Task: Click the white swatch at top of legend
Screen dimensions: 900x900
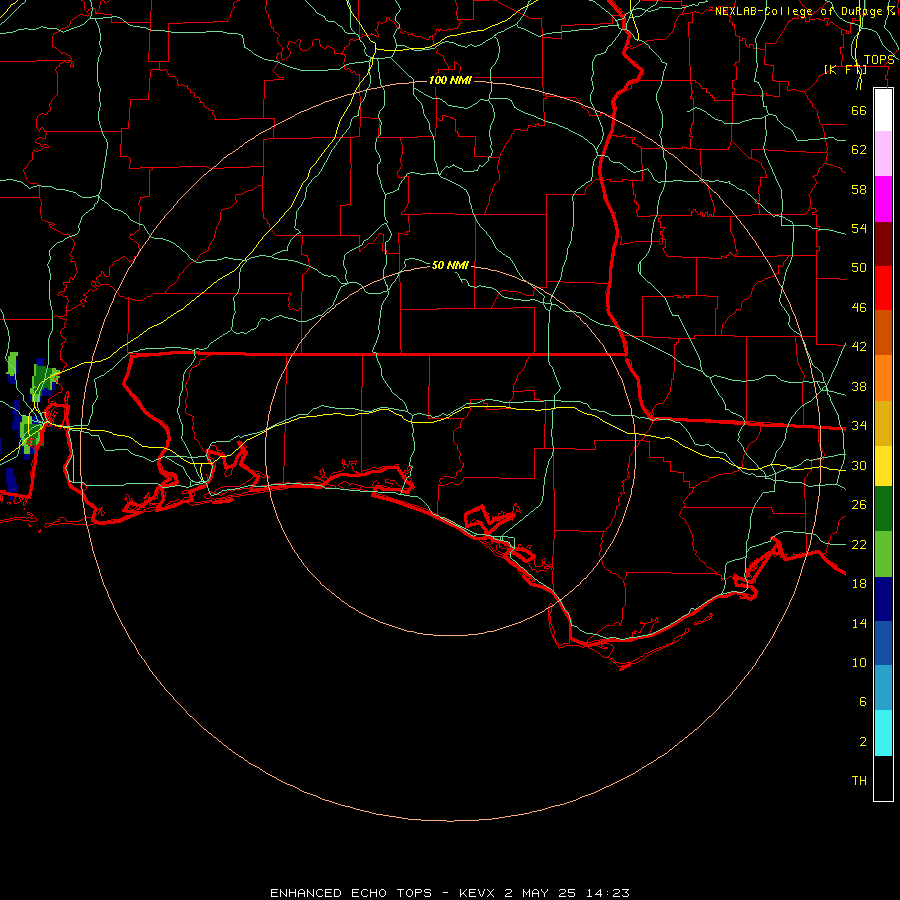Action: 883,110
